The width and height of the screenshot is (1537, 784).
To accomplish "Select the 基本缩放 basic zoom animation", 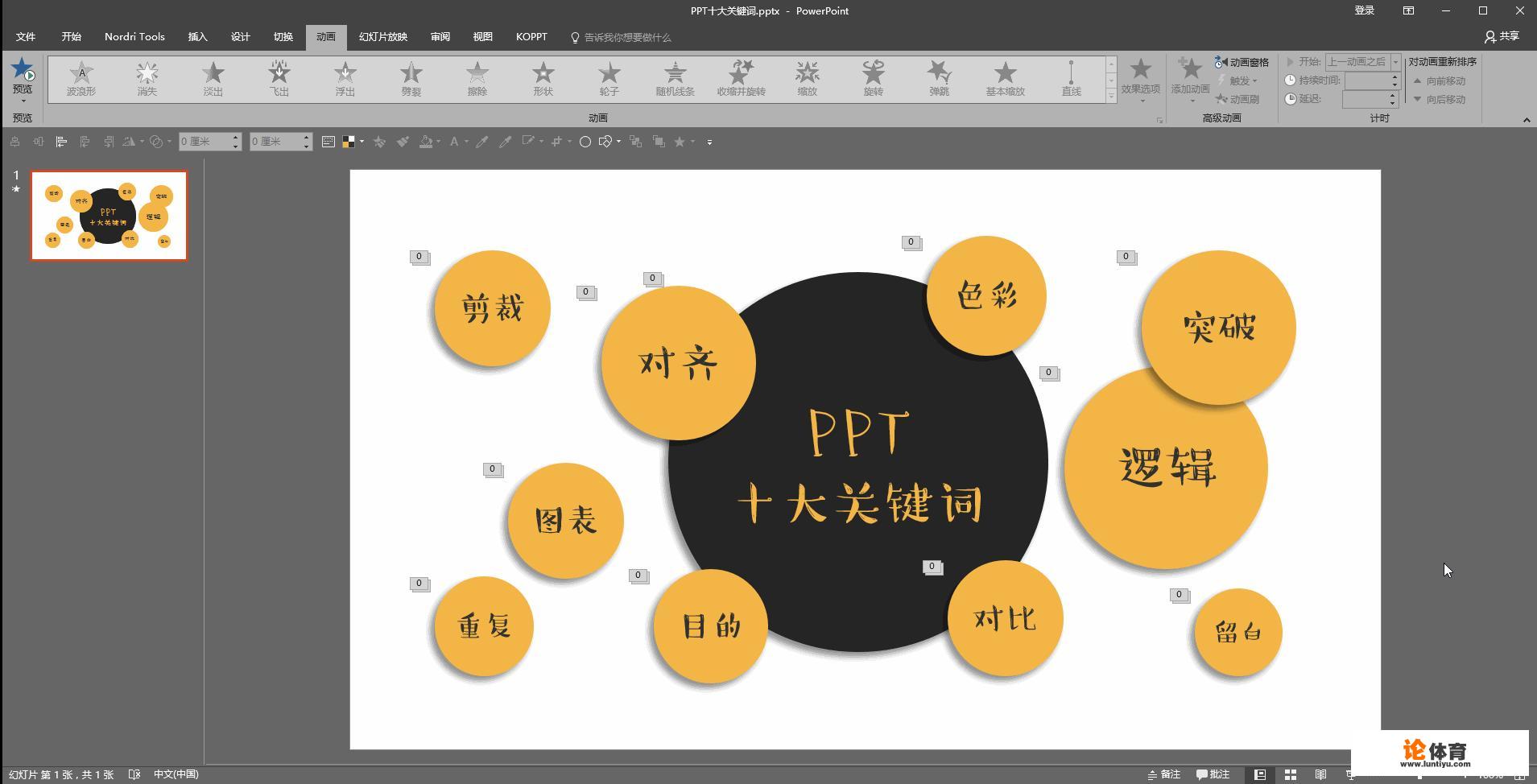I will pyautogui.click(x=1006, y=79).
